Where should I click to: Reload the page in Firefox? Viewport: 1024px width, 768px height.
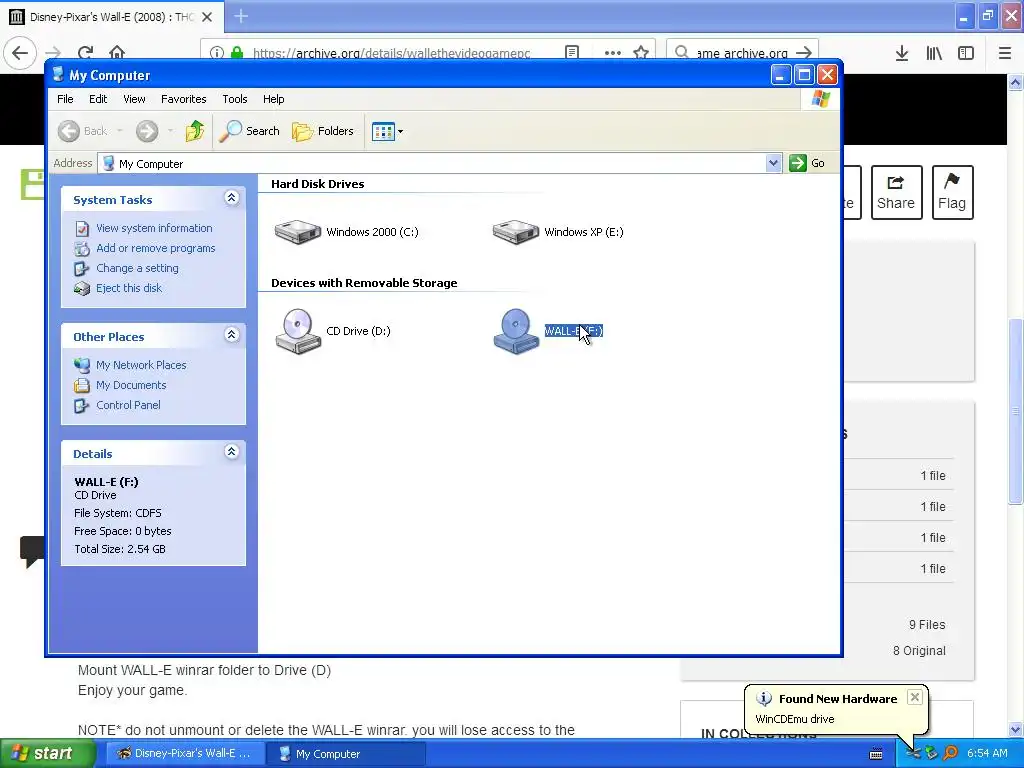(x=86, y=52)
